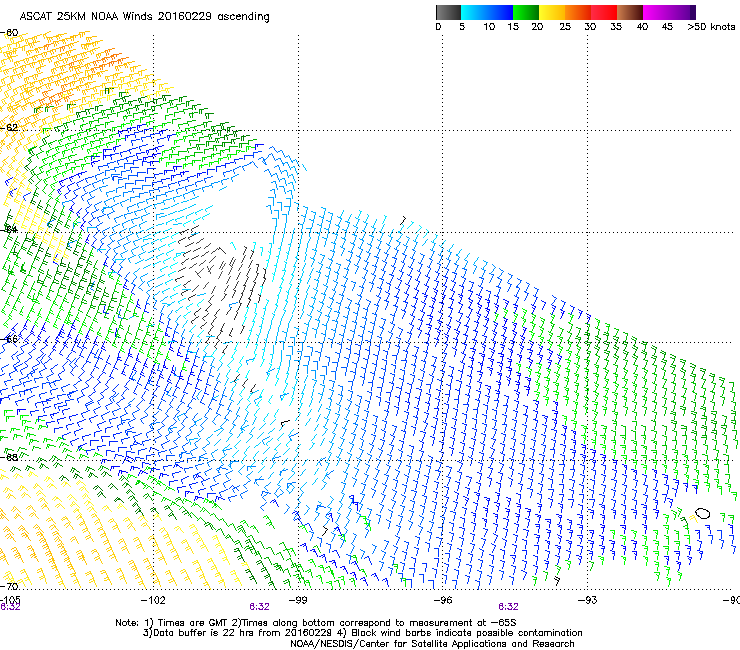Click the 6:32 time between -102 and -99

pos(259,607)
